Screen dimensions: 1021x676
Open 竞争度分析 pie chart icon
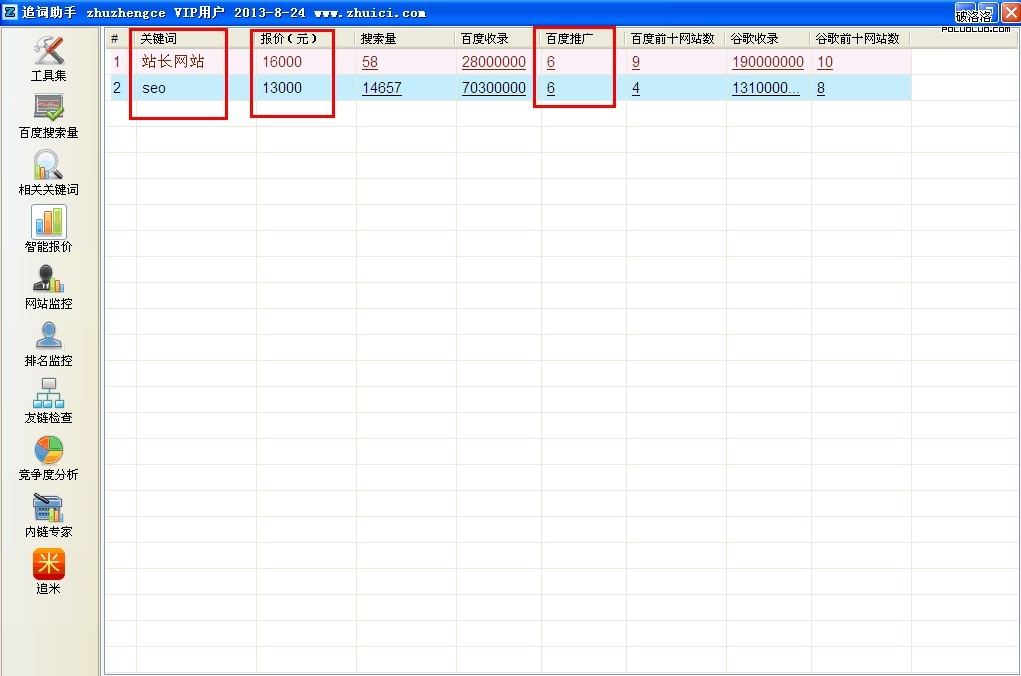tap(48, 455)
